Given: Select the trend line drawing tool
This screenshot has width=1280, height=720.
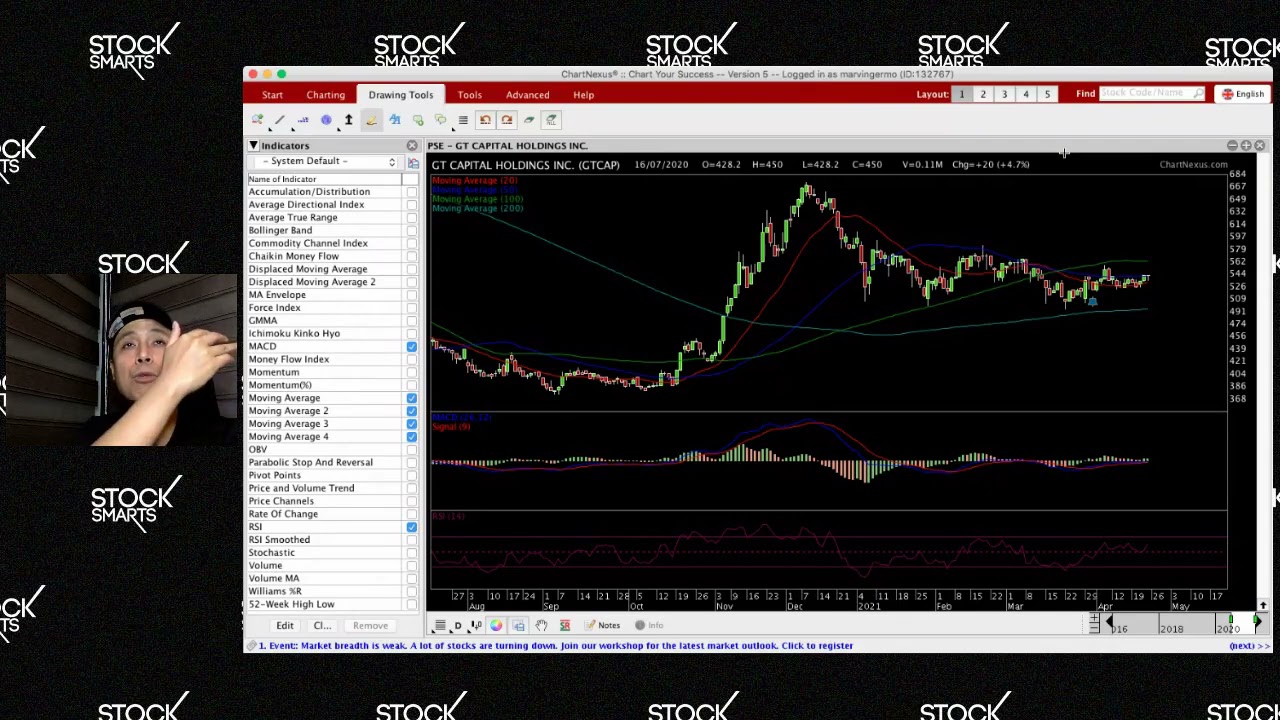Looking at the screenshot, I should 280,120.
